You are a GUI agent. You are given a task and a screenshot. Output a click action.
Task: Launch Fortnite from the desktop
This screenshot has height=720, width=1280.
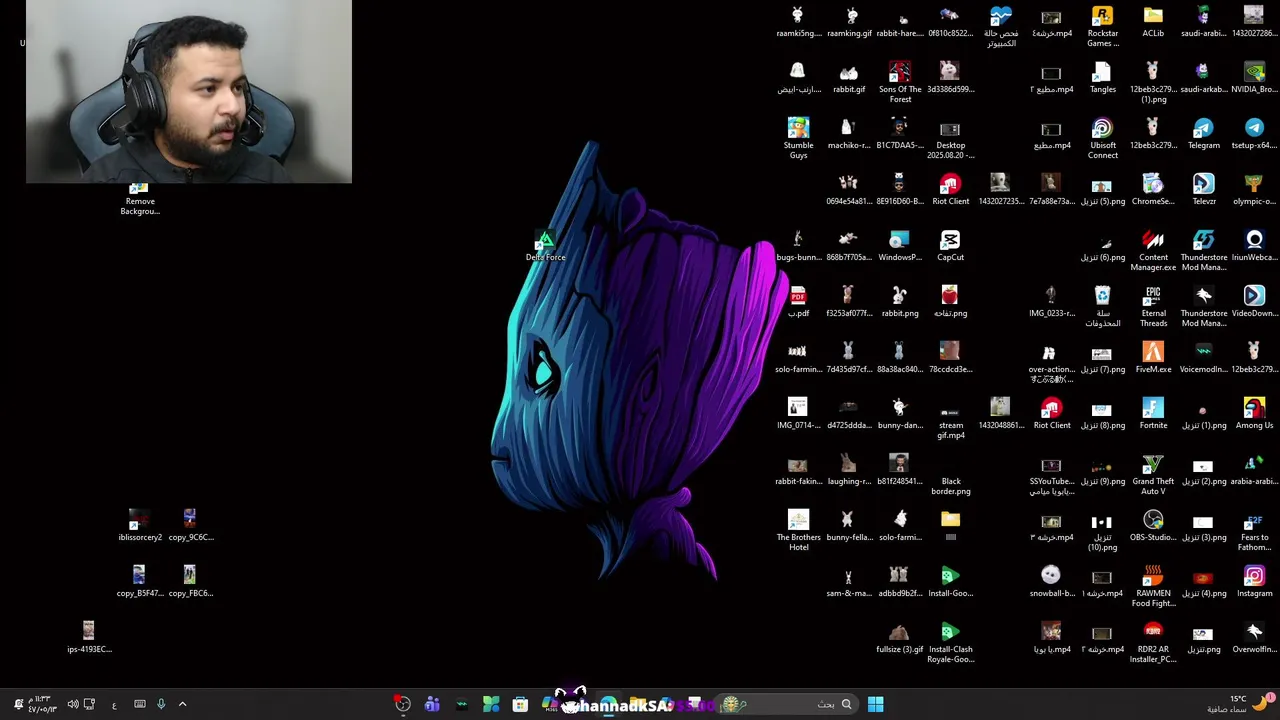click(x=1153, y=413)
